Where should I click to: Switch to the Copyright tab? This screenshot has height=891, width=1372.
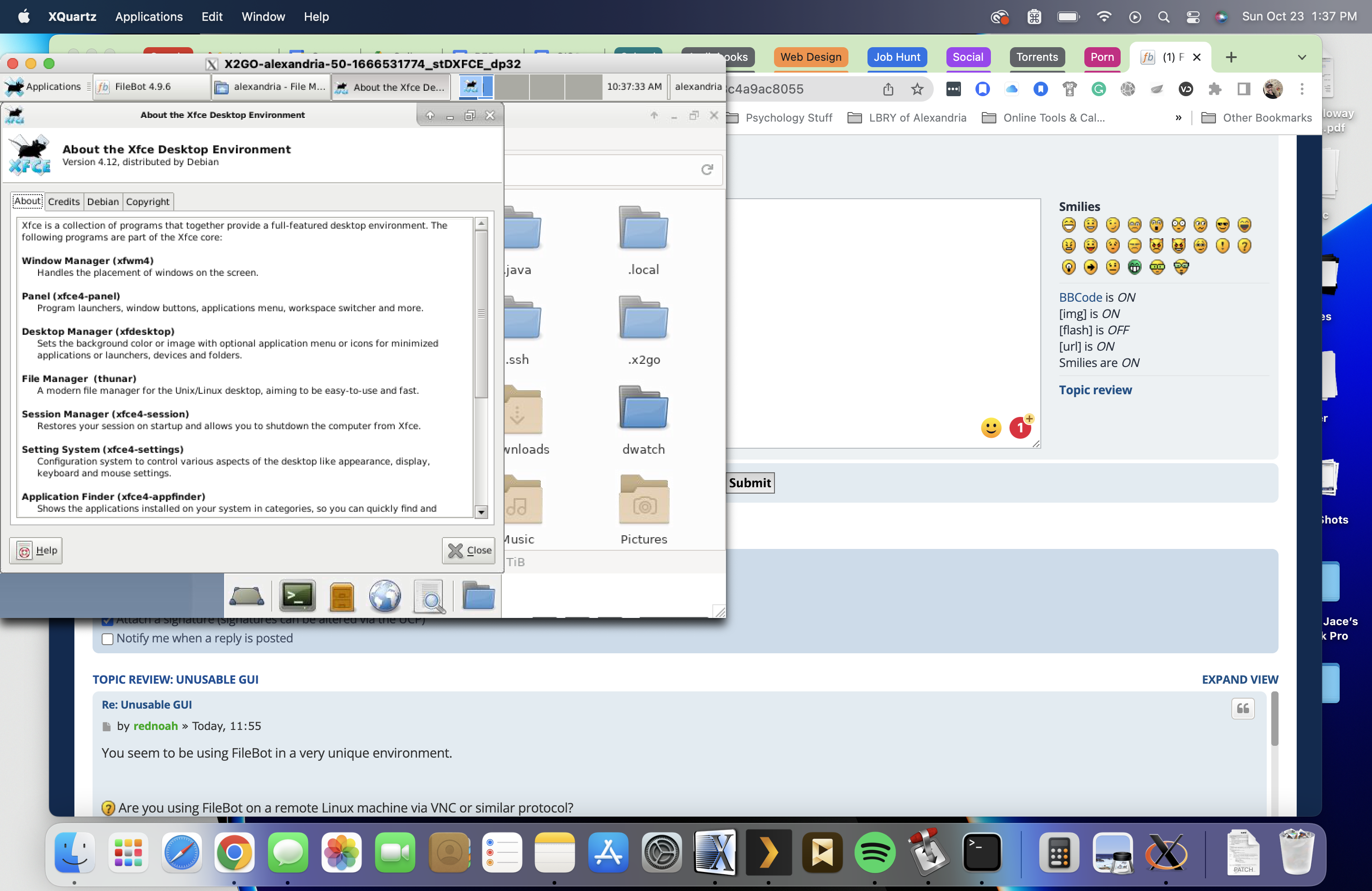point(147,201)
